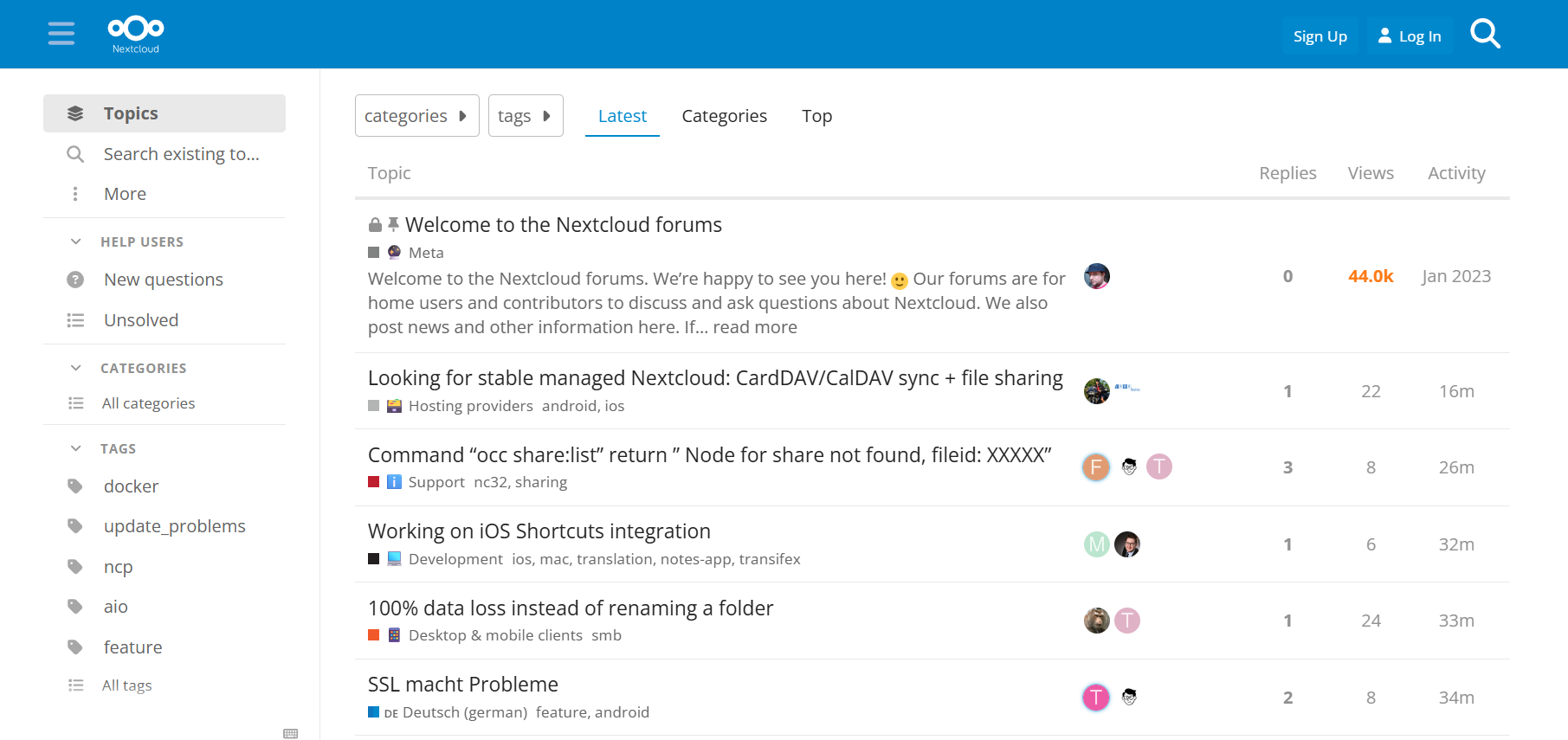Open the tags filter dropdown
This screenshot has width=1568, height=740.
(526, 116)
